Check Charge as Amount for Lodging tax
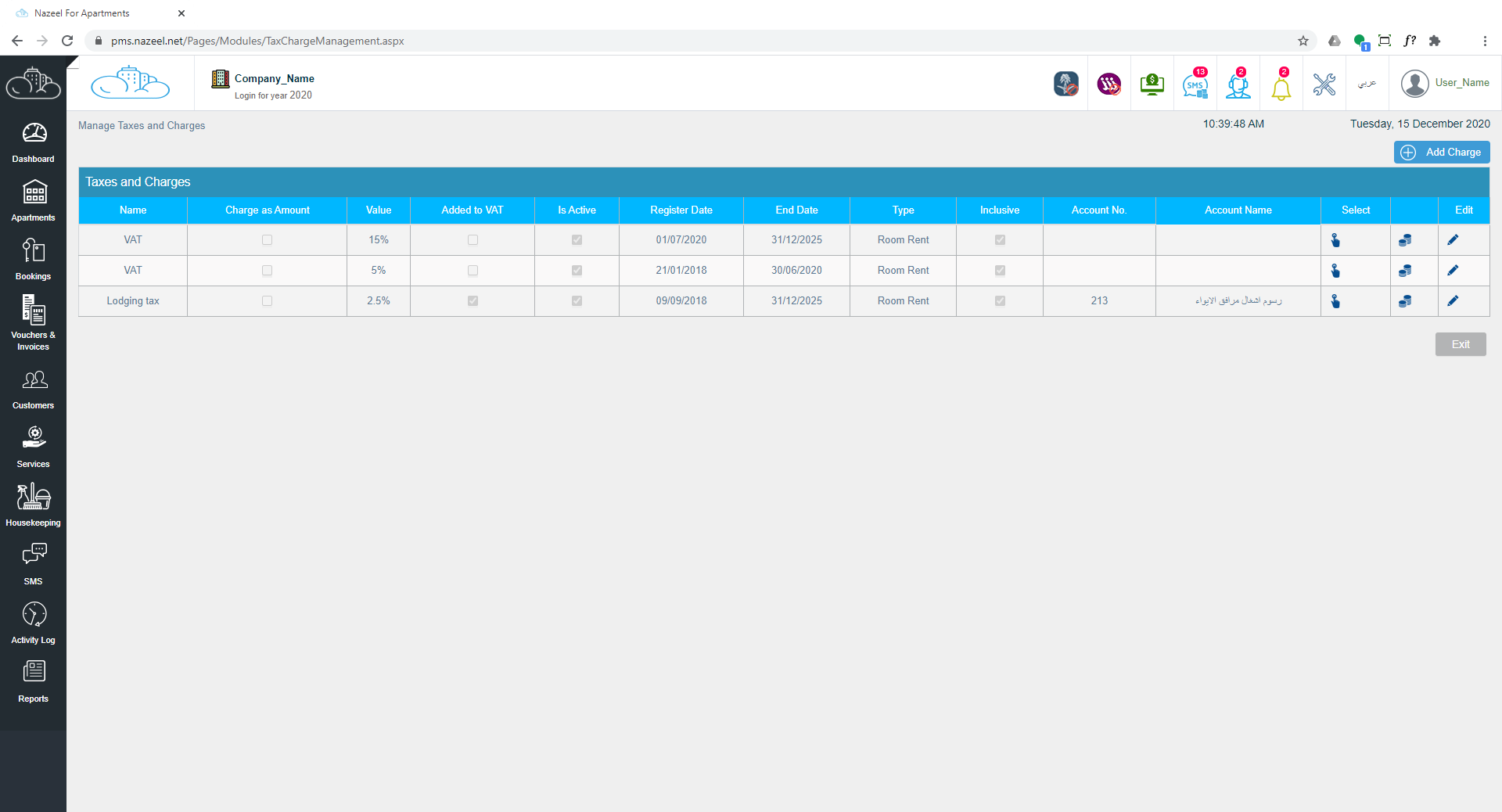 point(267,301)
